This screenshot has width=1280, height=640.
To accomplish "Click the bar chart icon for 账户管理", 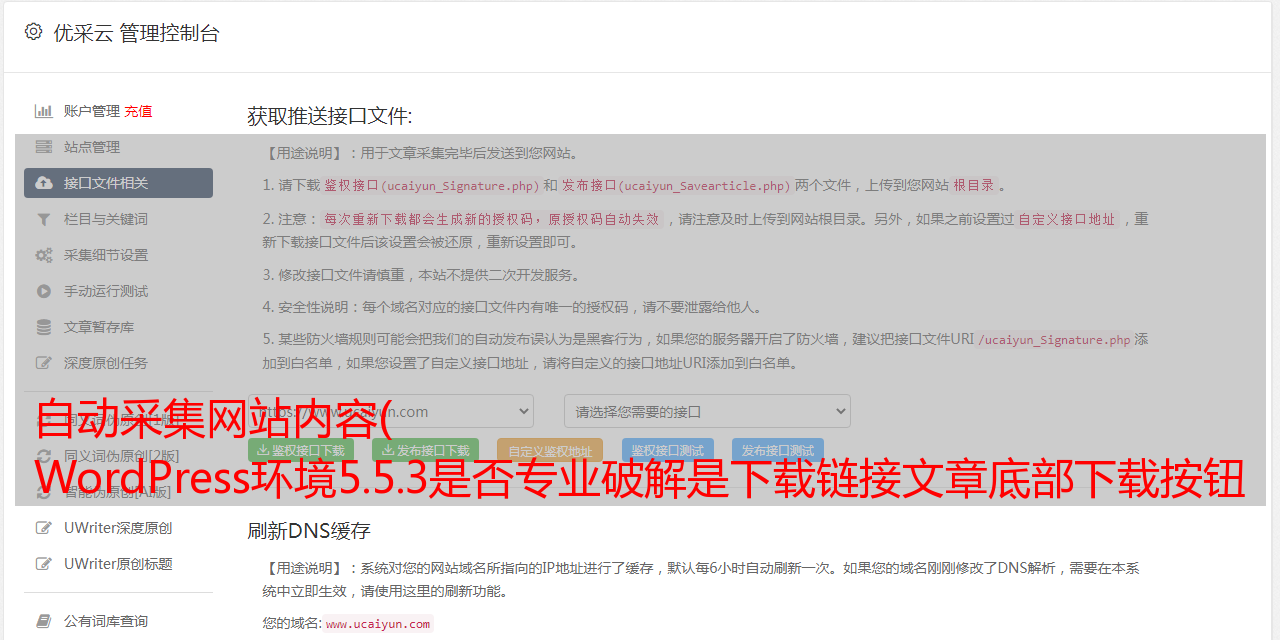I will point(44,111).
